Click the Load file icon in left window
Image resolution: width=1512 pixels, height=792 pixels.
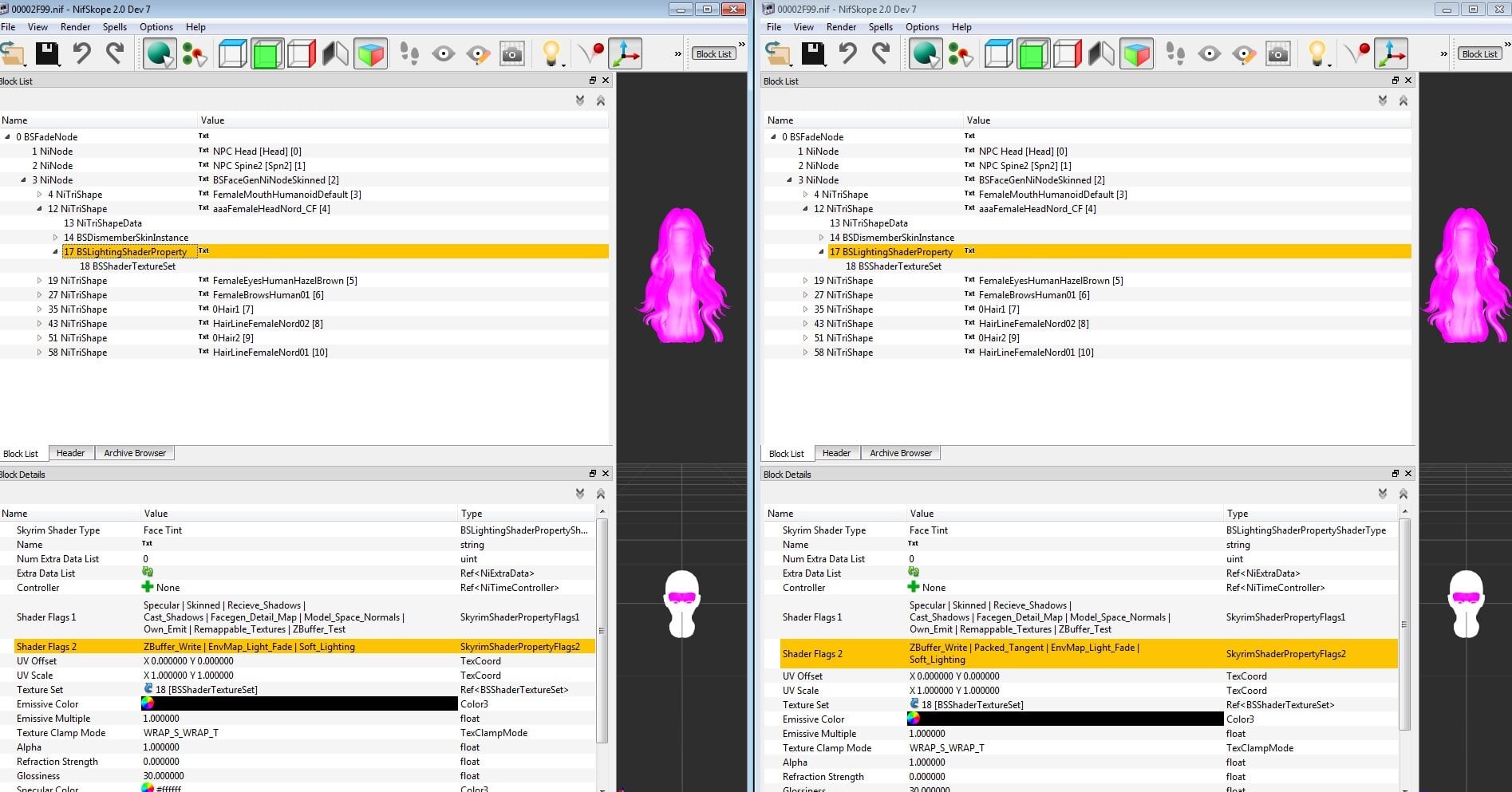13,53
